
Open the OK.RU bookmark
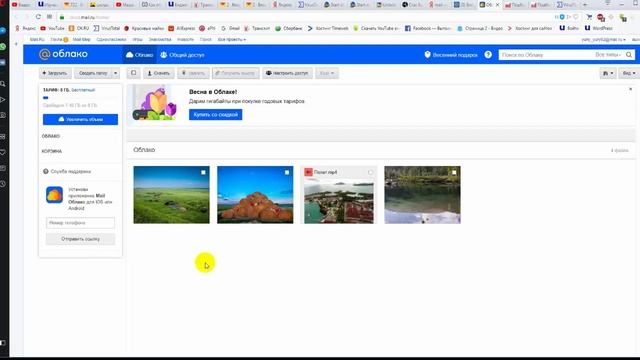coord(79,28)
